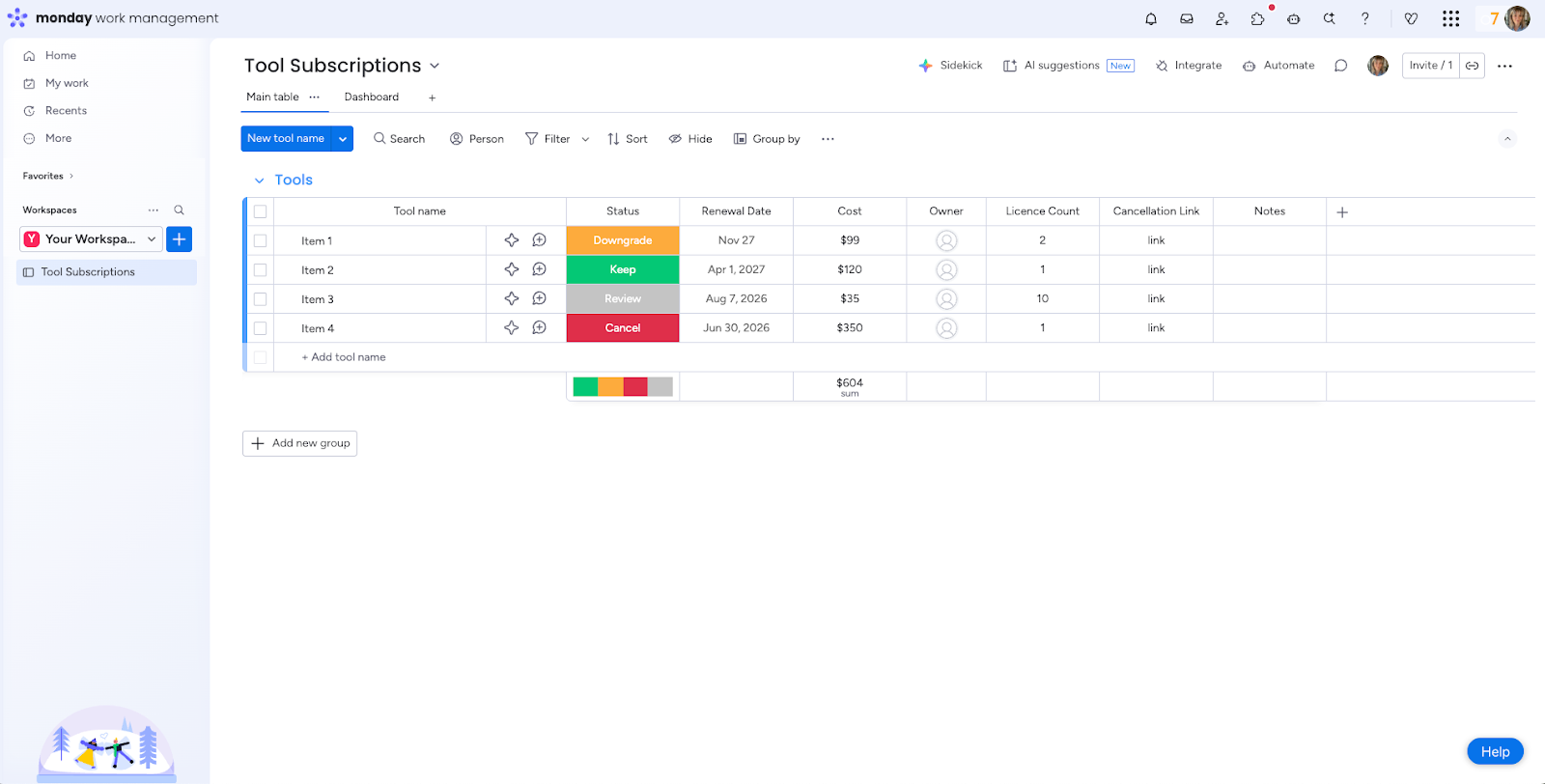This screenshot has width=1545, height=784.
Task: Open the board discussion speech bubble icon
Action: (1340, 66)
